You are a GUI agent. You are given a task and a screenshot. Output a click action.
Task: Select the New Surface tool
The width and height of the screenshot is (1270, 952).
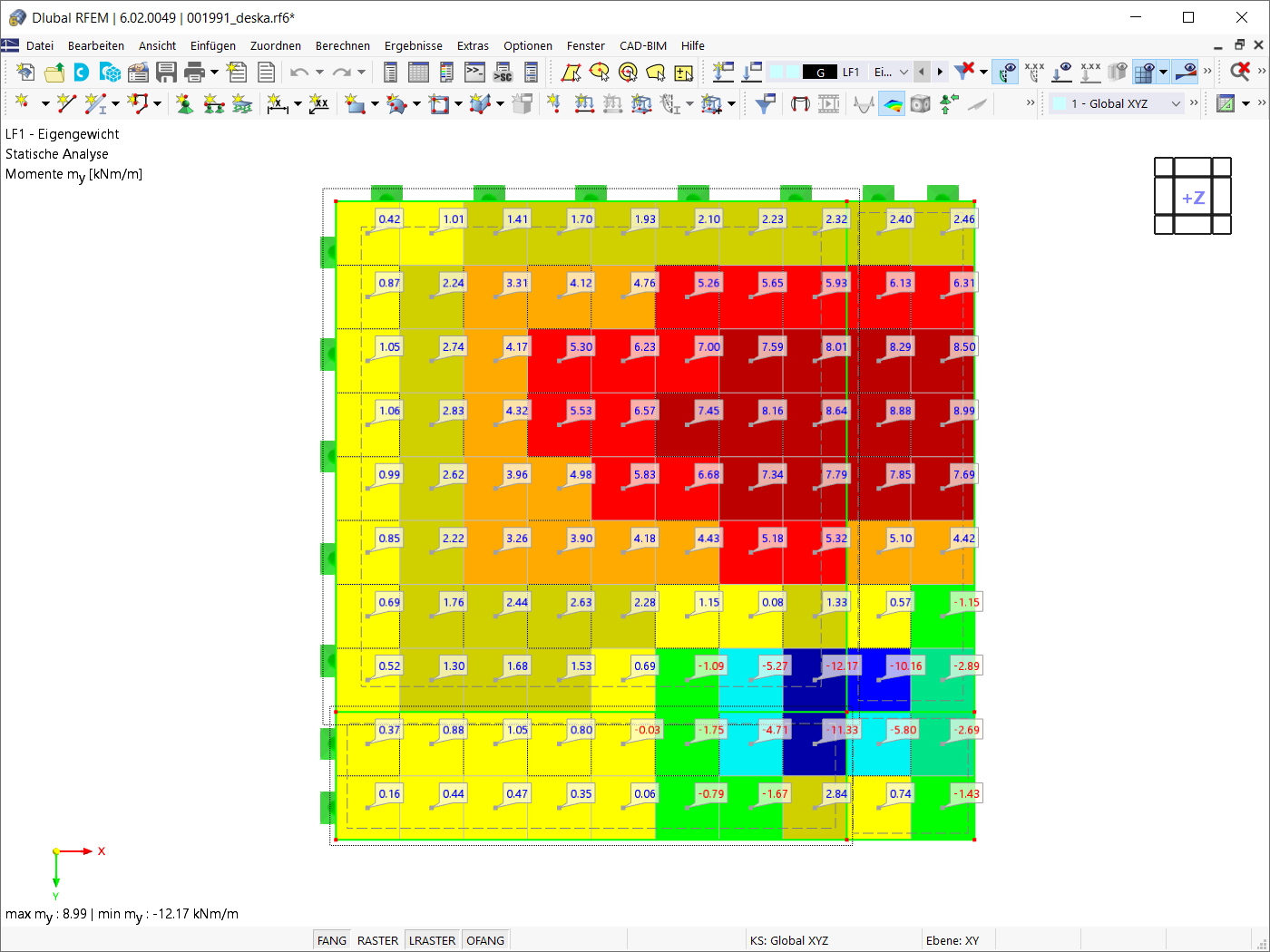[355, 103]
